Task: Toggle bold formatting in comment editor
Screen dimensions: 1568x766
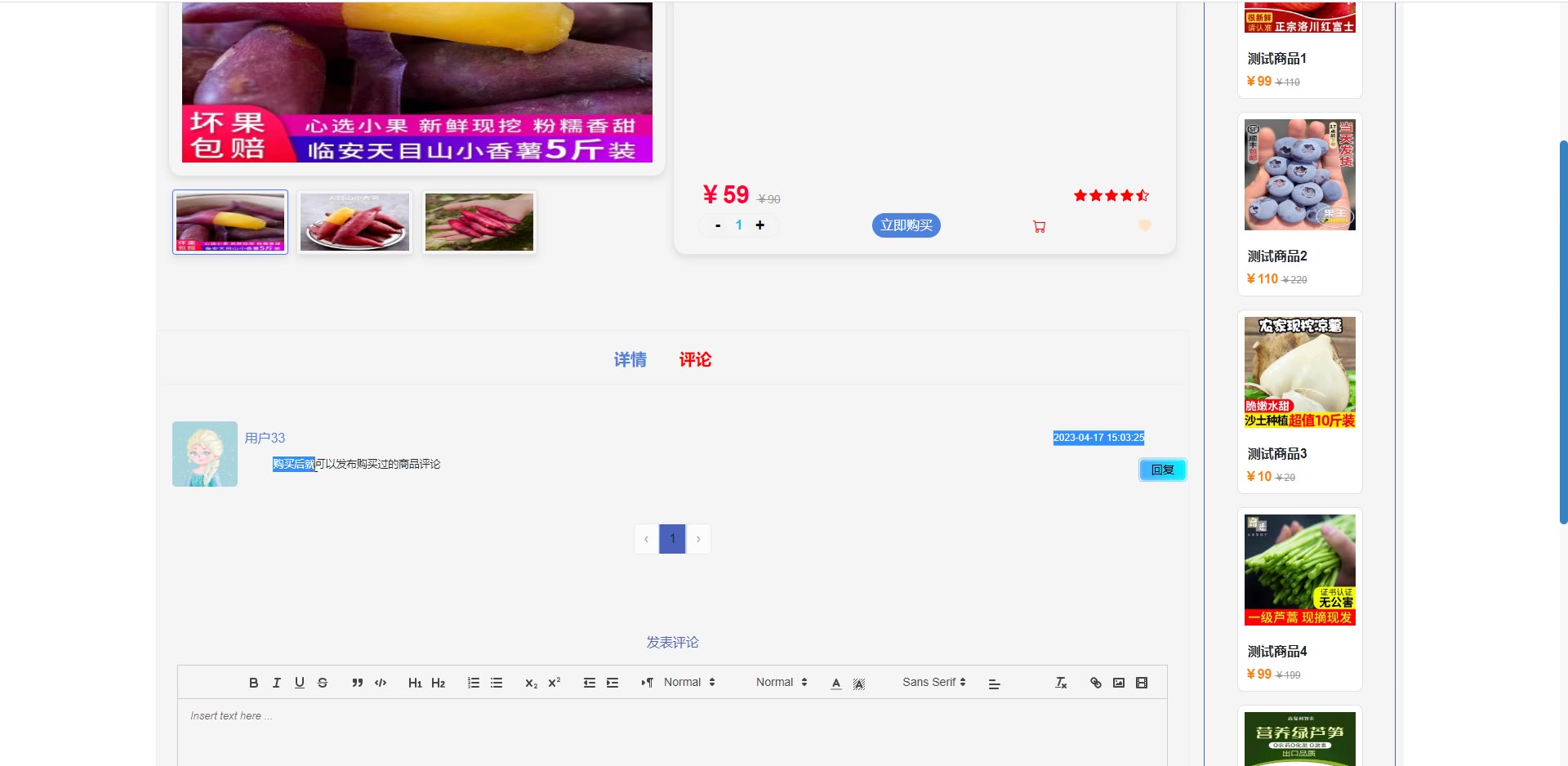Action: click(253, 683)
